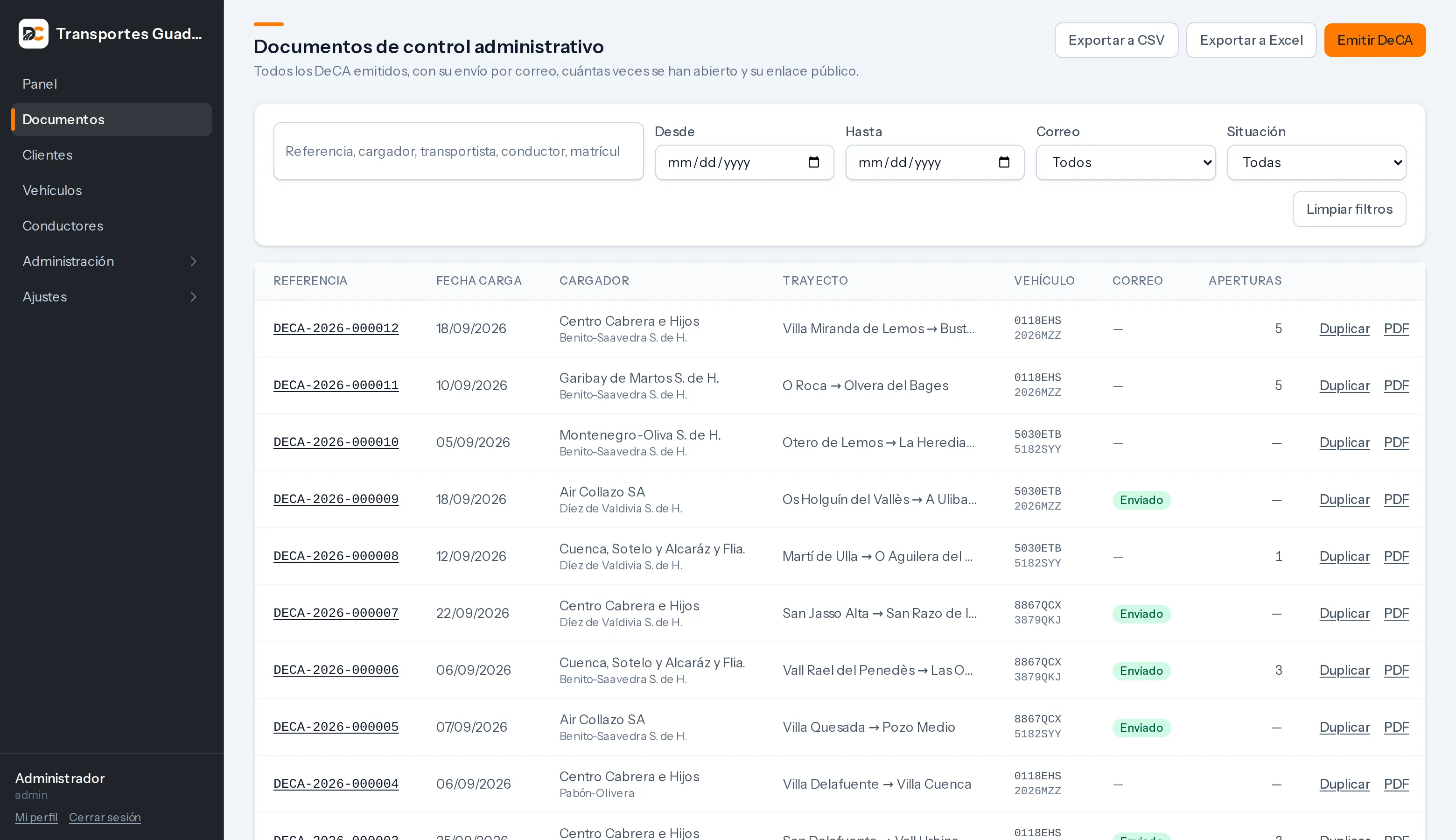1456x840 pixels.
Task: Click the Hasta date input
Action: pyautogui.click(x=935, y=162)
